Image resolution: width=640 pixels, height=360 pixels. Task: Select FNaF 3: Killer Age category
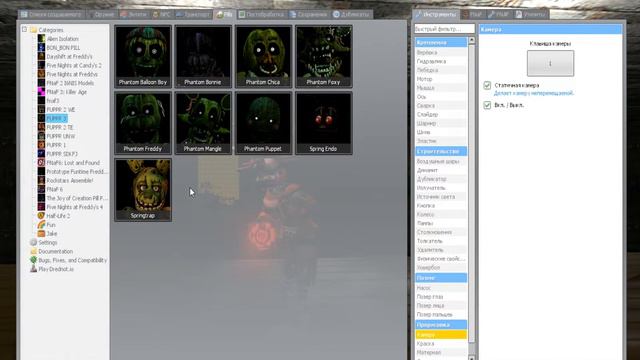[66, 92]
